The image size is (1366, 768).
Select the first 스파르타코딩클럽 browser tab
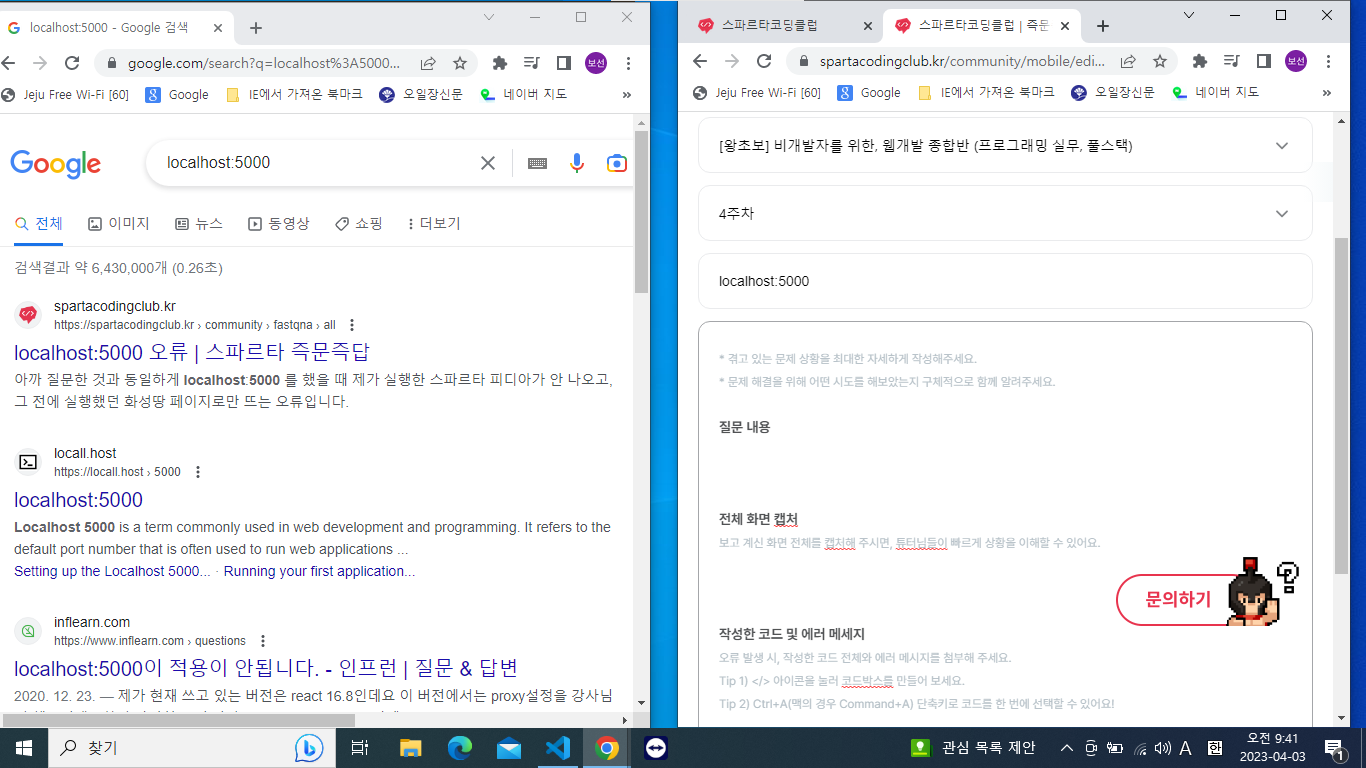point(785,26)
